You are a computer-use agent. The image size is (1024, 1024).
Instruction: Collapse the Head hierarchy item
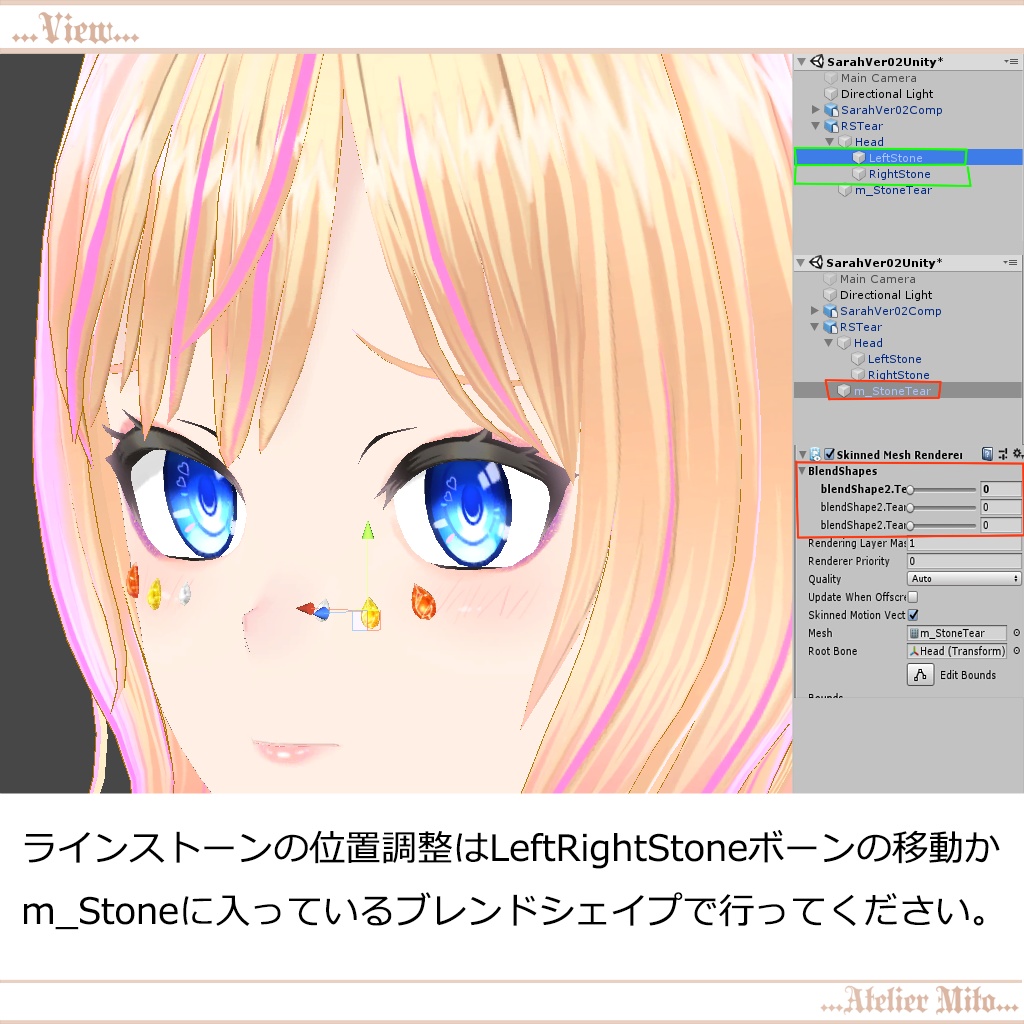[830, 142]
